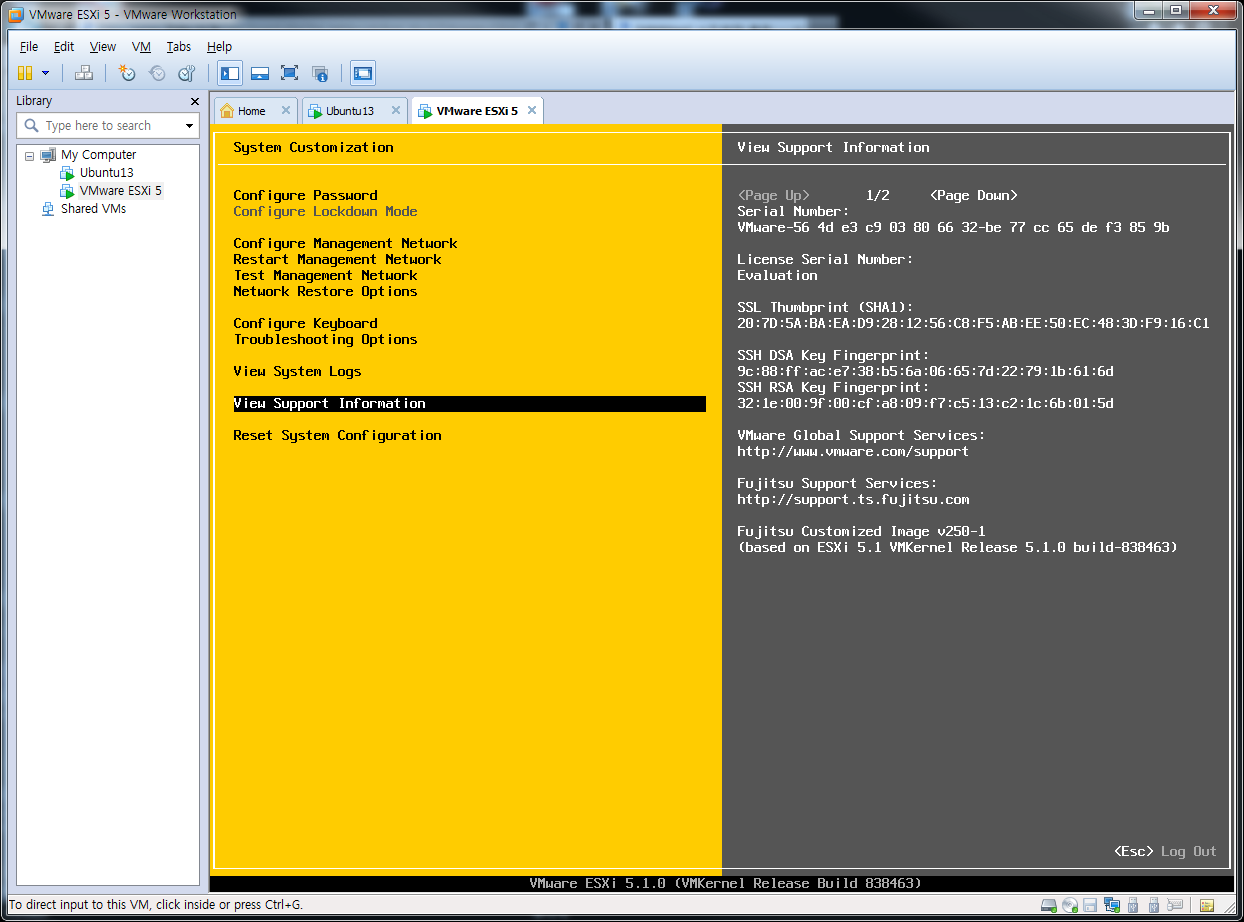Collapse the My Computer tree node
The image size is (1244, 922).
pyautogui.click(x=30, y=156)
